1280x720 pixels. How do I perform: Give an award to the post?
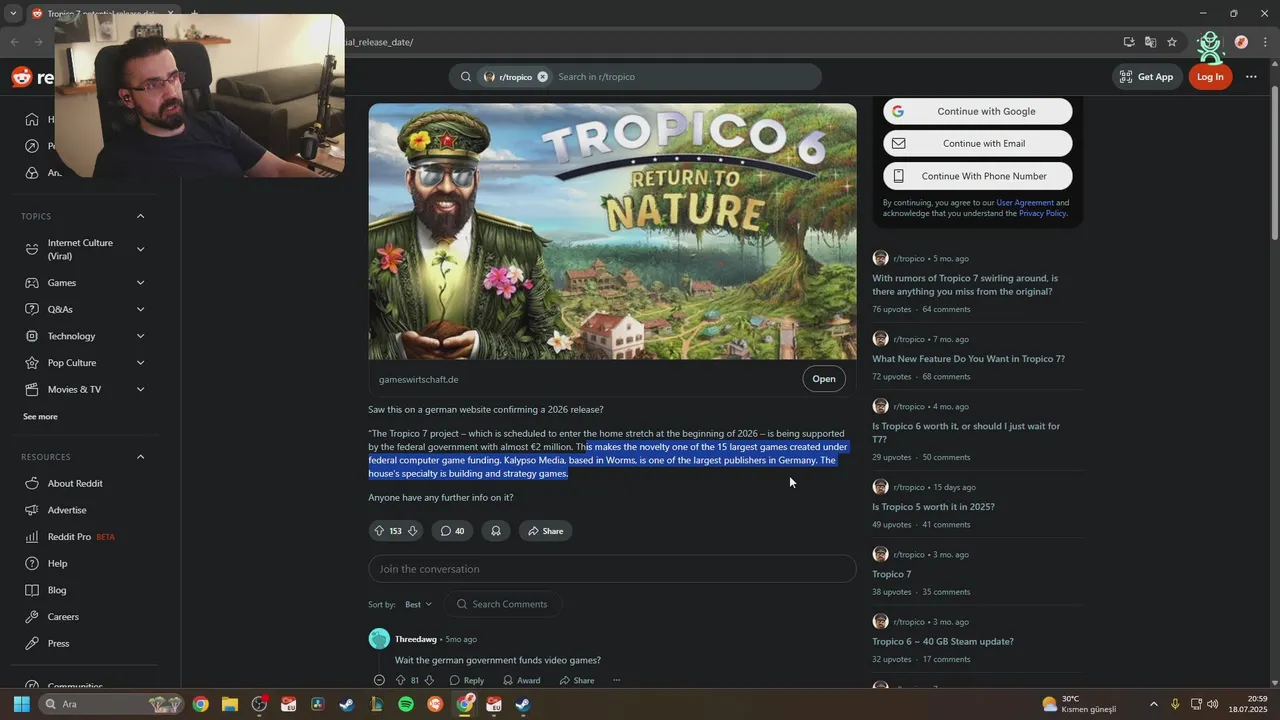point(496,531)
